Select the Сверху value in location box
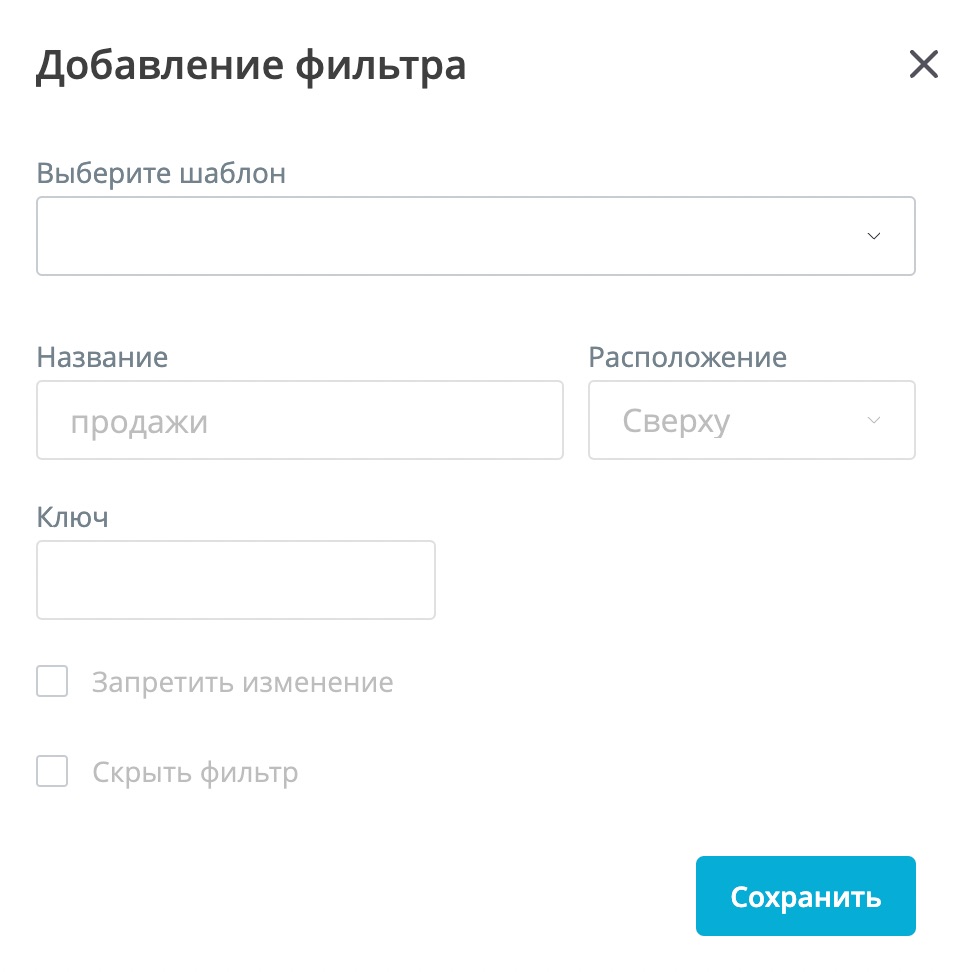Screen dimensions: 958x972 (x=676, y=421)
